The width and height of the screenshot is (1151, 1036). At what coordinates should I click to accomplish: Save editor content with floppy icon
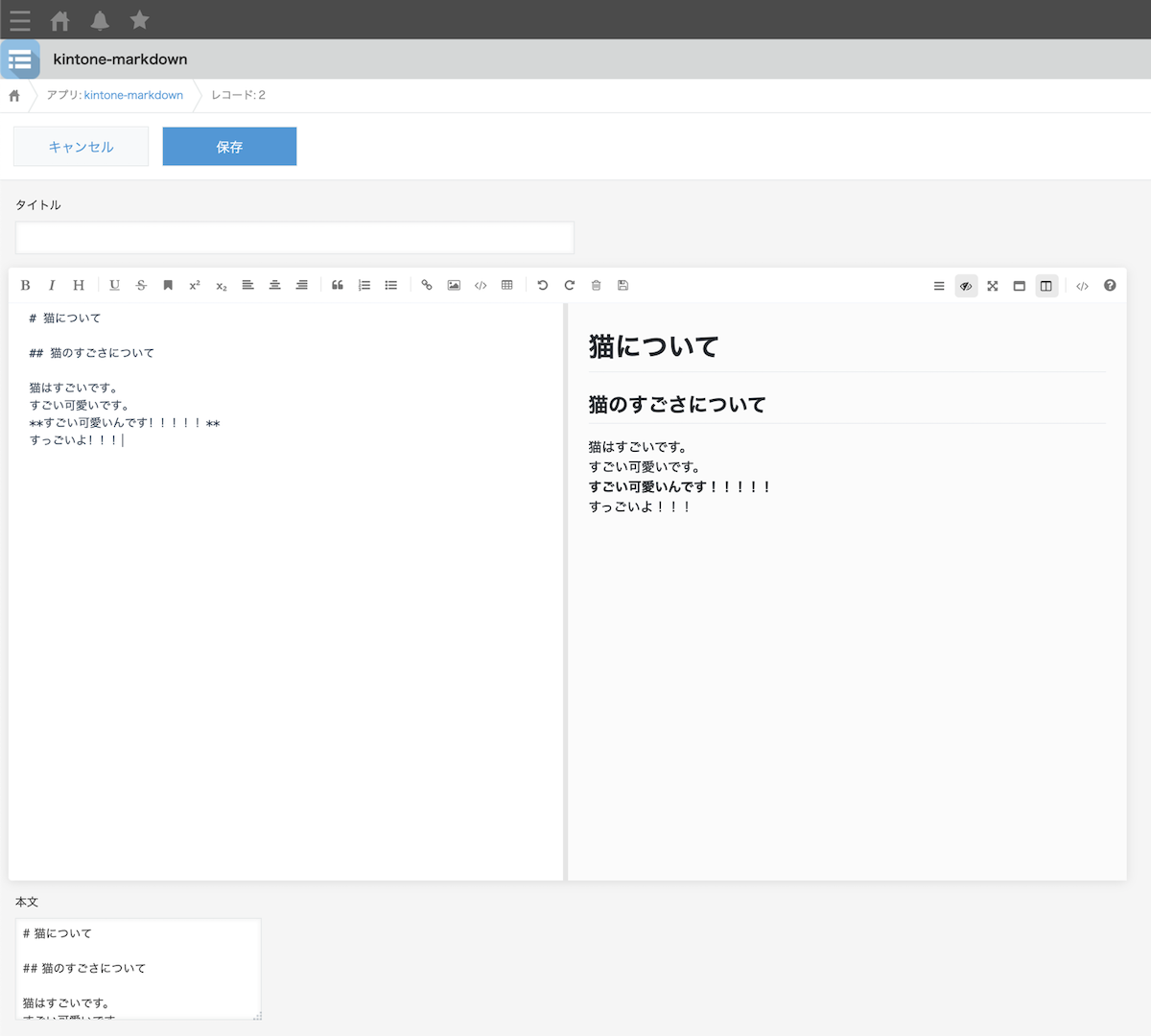622,285
